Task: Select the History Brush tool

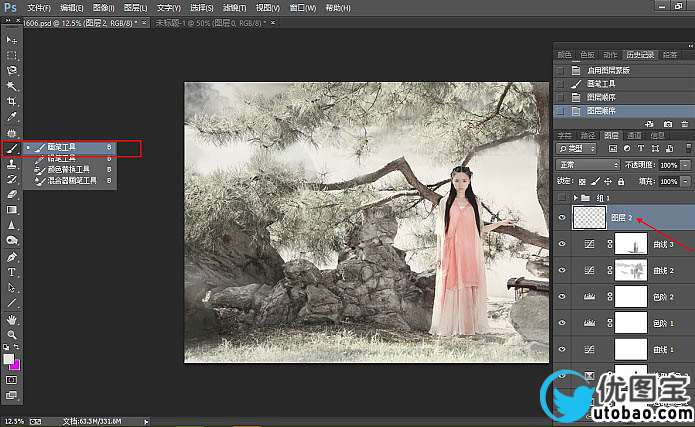Action: pyautogui.click(x=12, y=179)
